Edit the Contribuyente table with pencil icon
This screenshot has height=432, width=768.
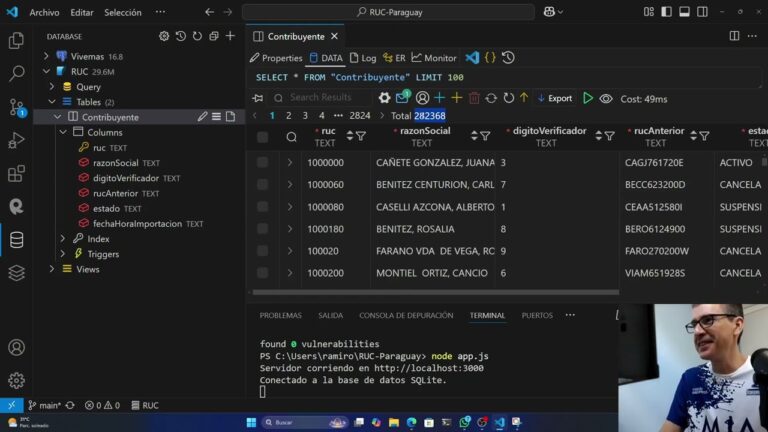(202, 117)
